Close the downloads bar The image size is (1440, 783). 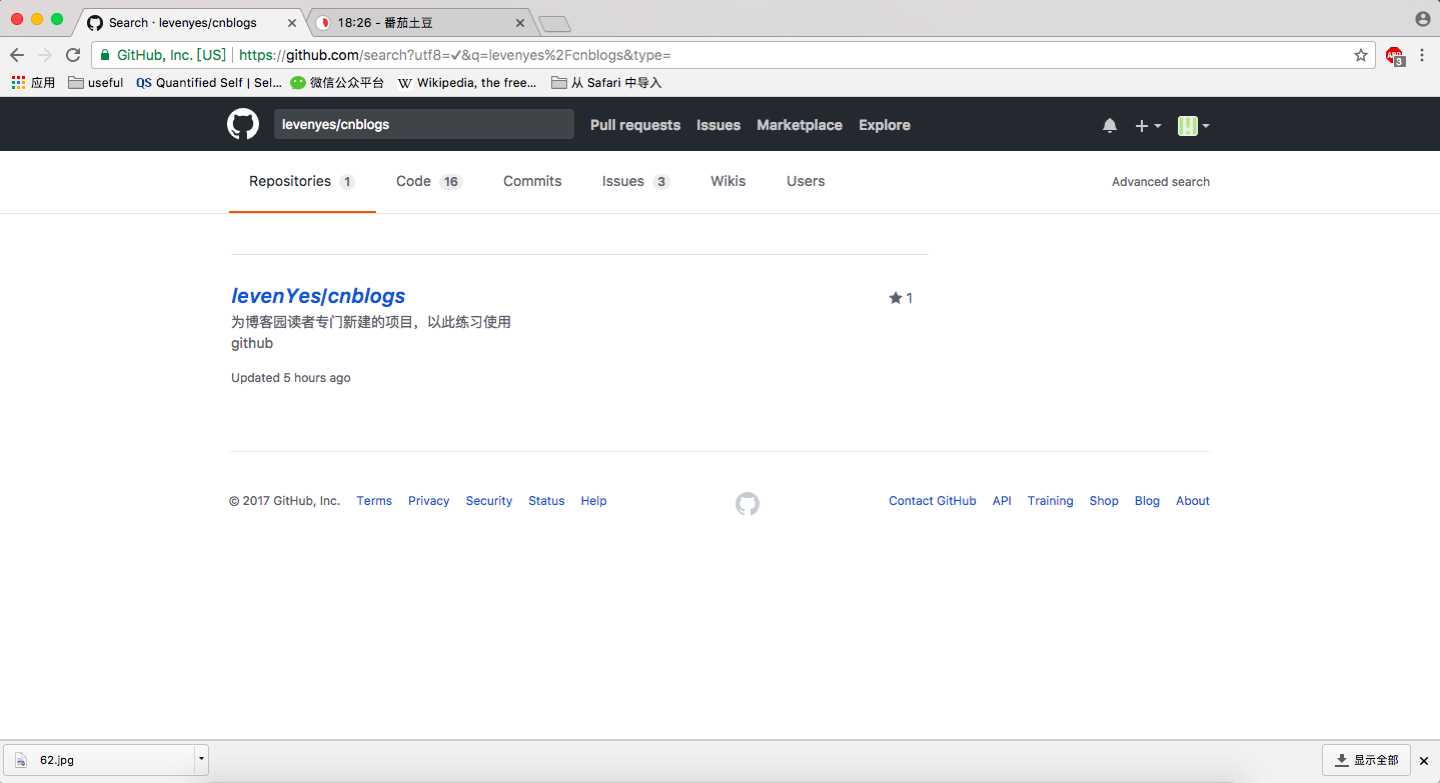coord(1424,761)
